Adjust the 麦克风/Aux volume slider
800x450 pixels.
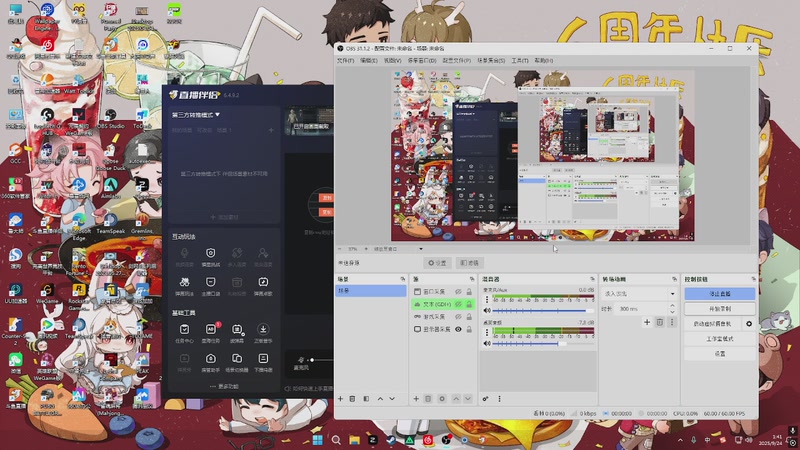point(543,310)
